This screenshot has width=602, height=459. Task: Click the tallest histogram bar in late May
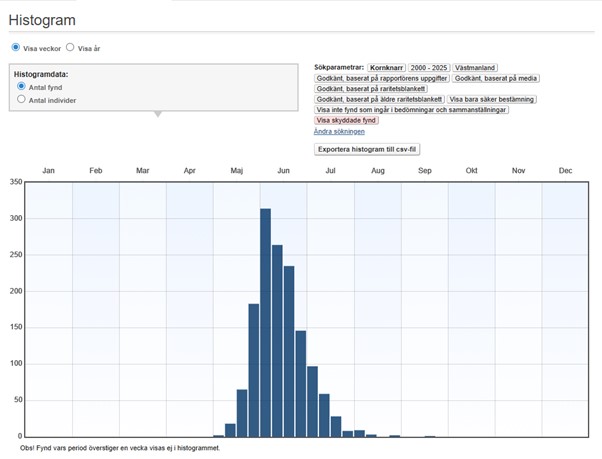tap(266, 322)
